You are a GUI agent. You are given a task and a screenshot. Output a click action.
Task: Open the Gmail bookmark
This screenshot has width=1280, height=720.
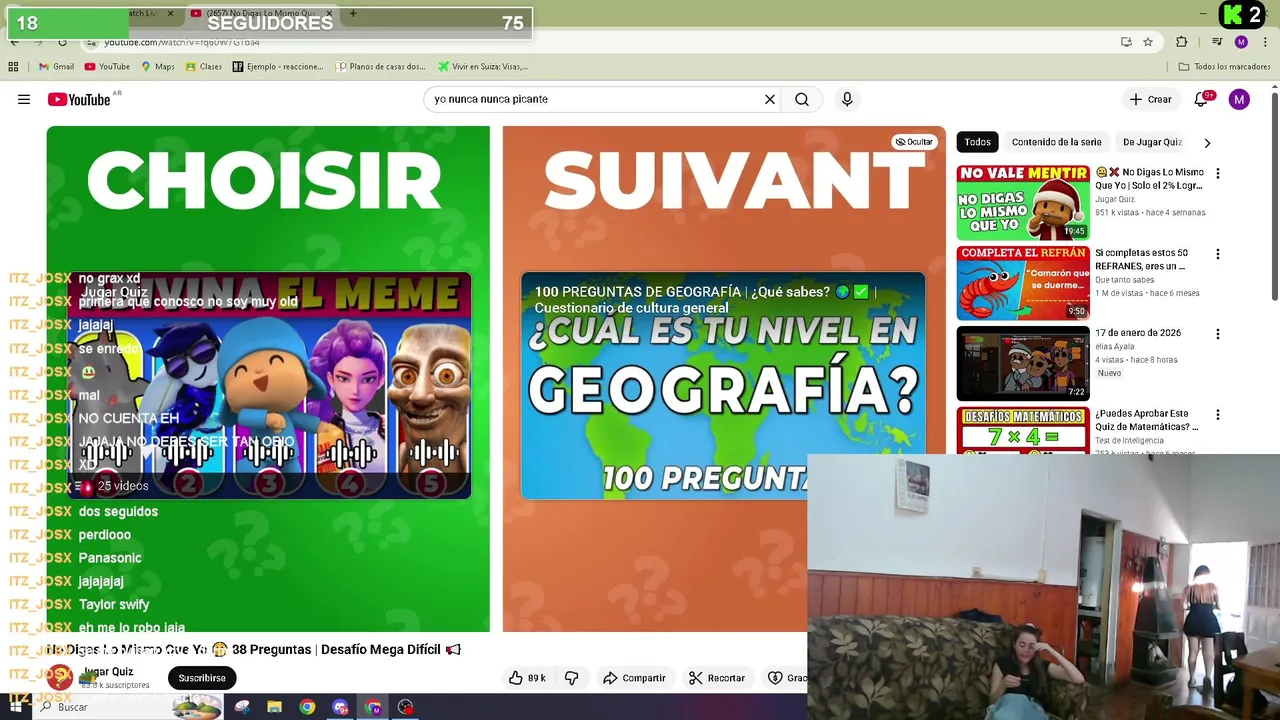pyautogui.click(x=56, y=67)
